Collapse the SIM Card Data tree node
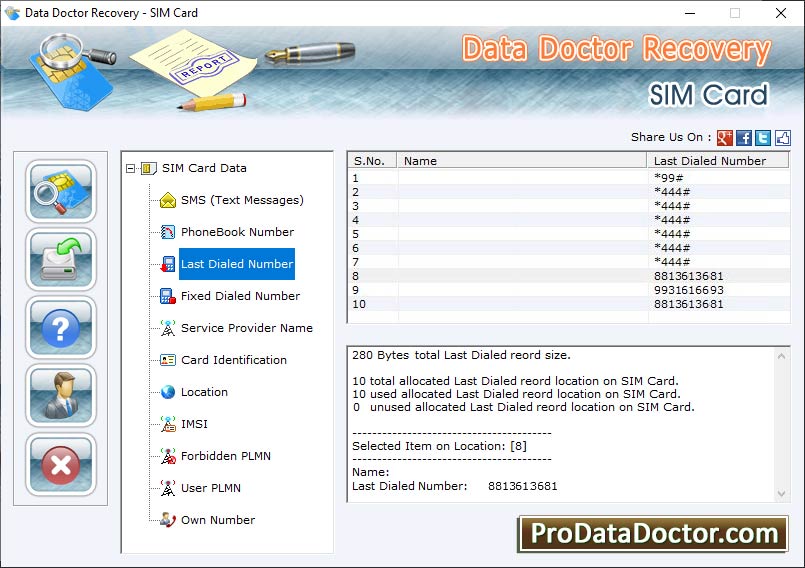 (x=130, y=168)
